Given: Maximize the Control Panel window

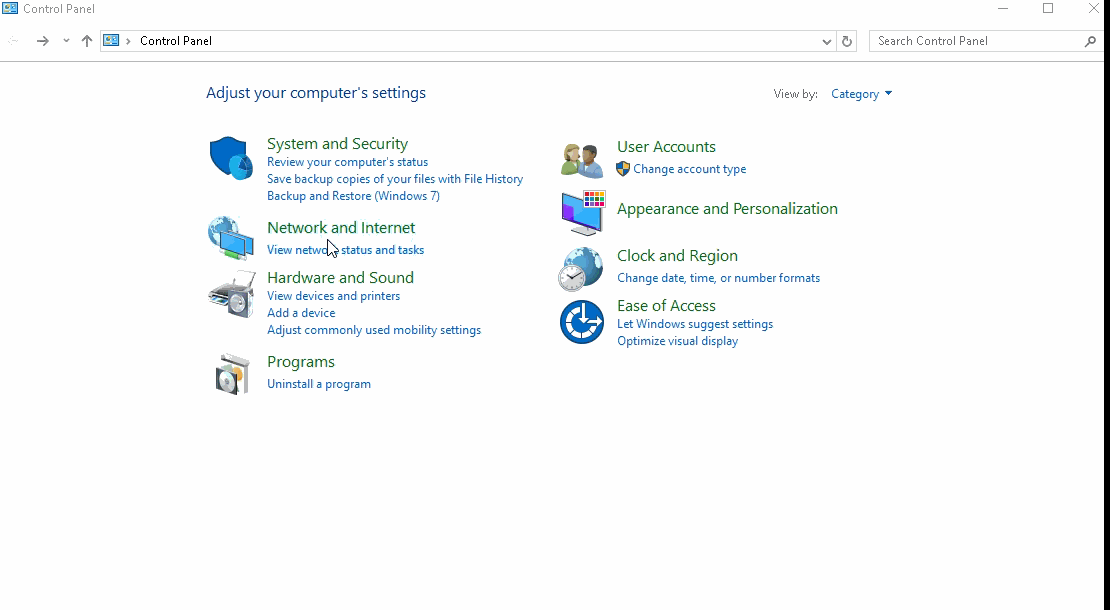Looking at the screenshot, I should click(1048, 8).
